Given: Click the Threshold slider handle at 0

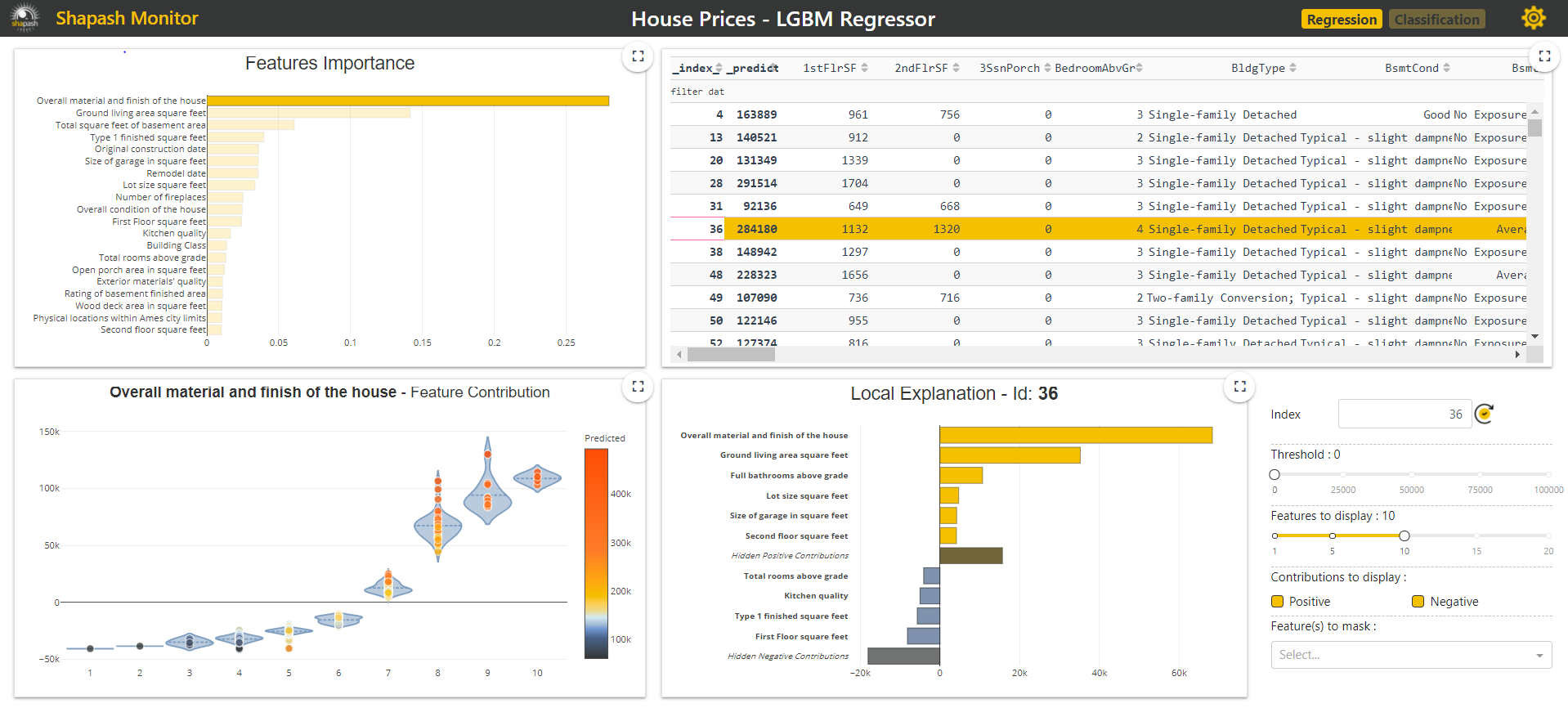Looking at the screenshot, I should 1275,475.
